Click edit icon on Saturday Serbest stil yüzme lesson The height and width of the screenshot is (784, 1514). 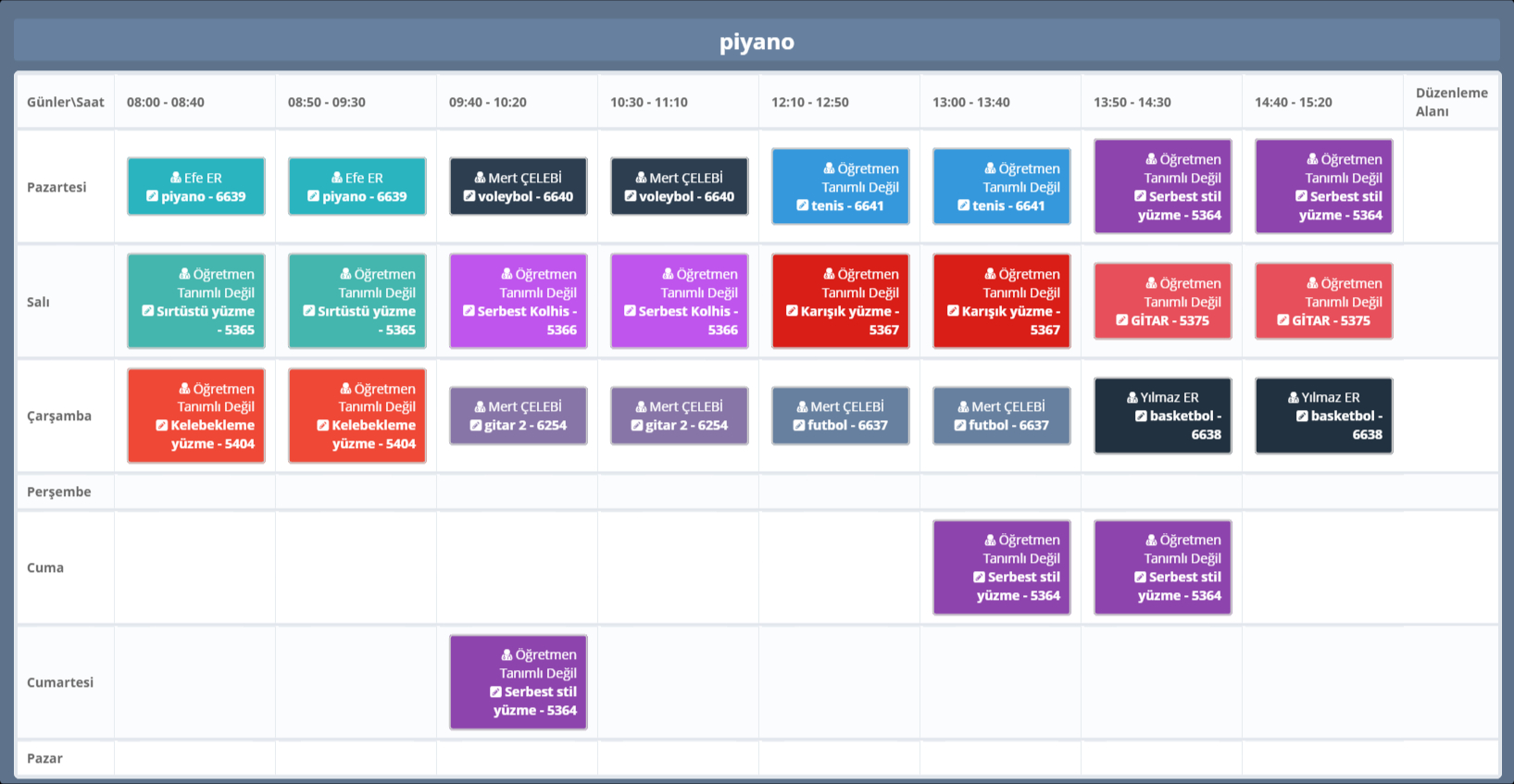(495, 691)
